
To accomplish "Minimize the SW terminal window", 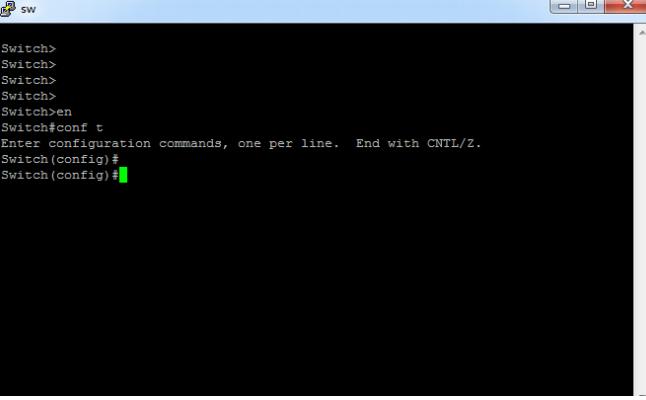I will tap(564, 6).
